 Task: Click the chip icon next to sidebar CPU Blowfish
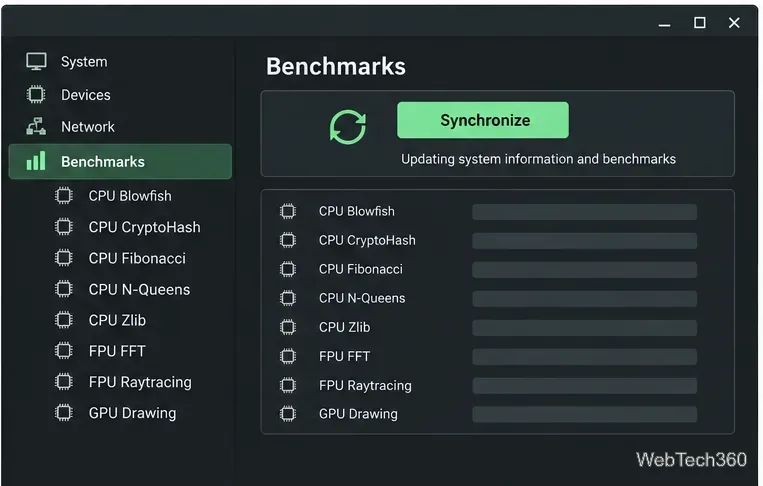click(64, 196)
